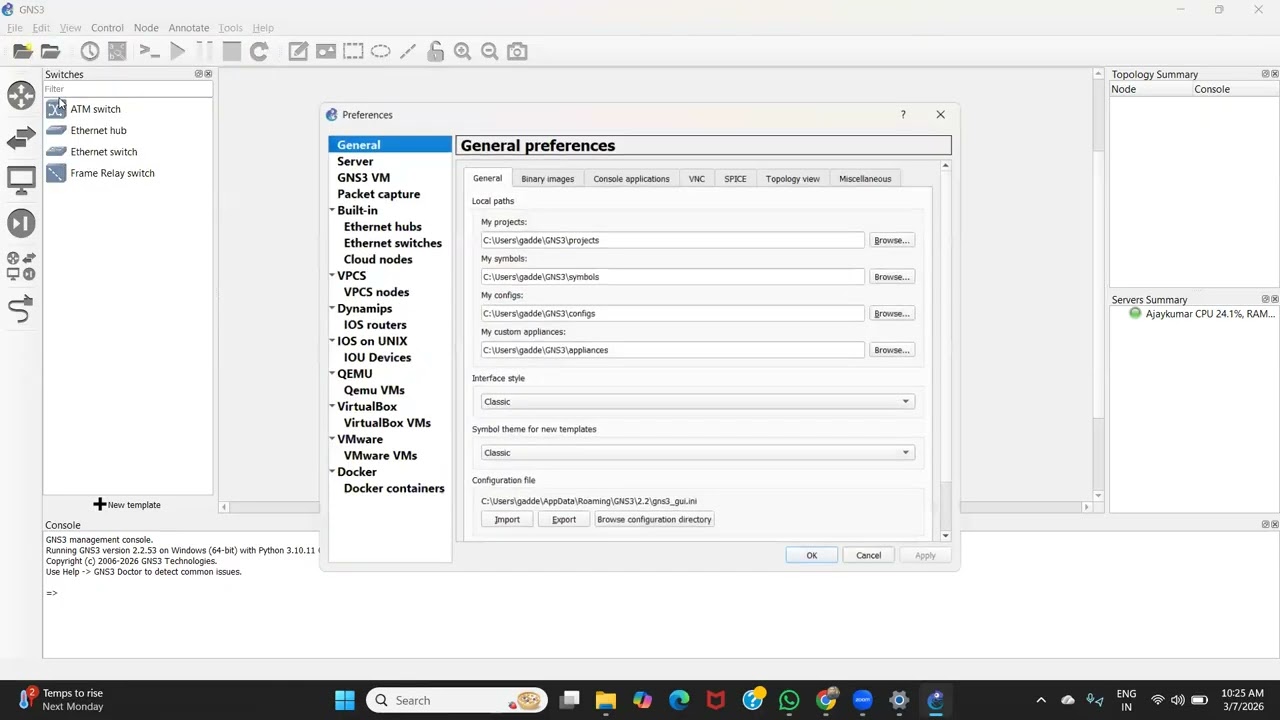Click the Zoom out magnifier icon
This screenshot has width=1280, height=720.
(x=490, y=51)
